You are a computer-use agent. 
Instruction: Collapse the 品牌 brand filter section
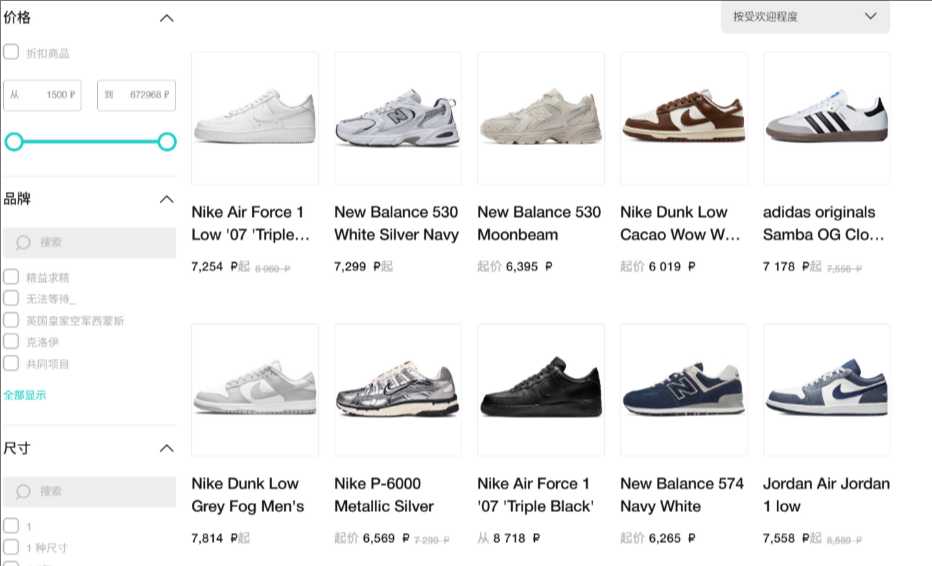167,199
